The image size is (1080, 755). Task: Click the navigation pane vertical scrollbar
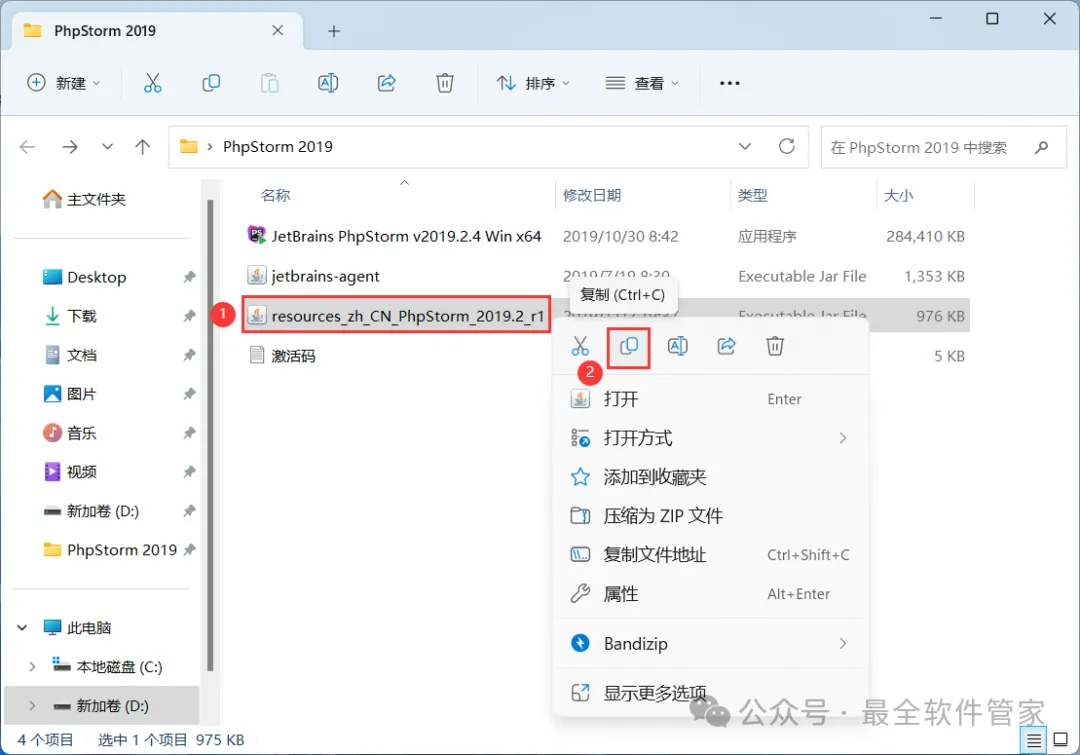[210, 435]
